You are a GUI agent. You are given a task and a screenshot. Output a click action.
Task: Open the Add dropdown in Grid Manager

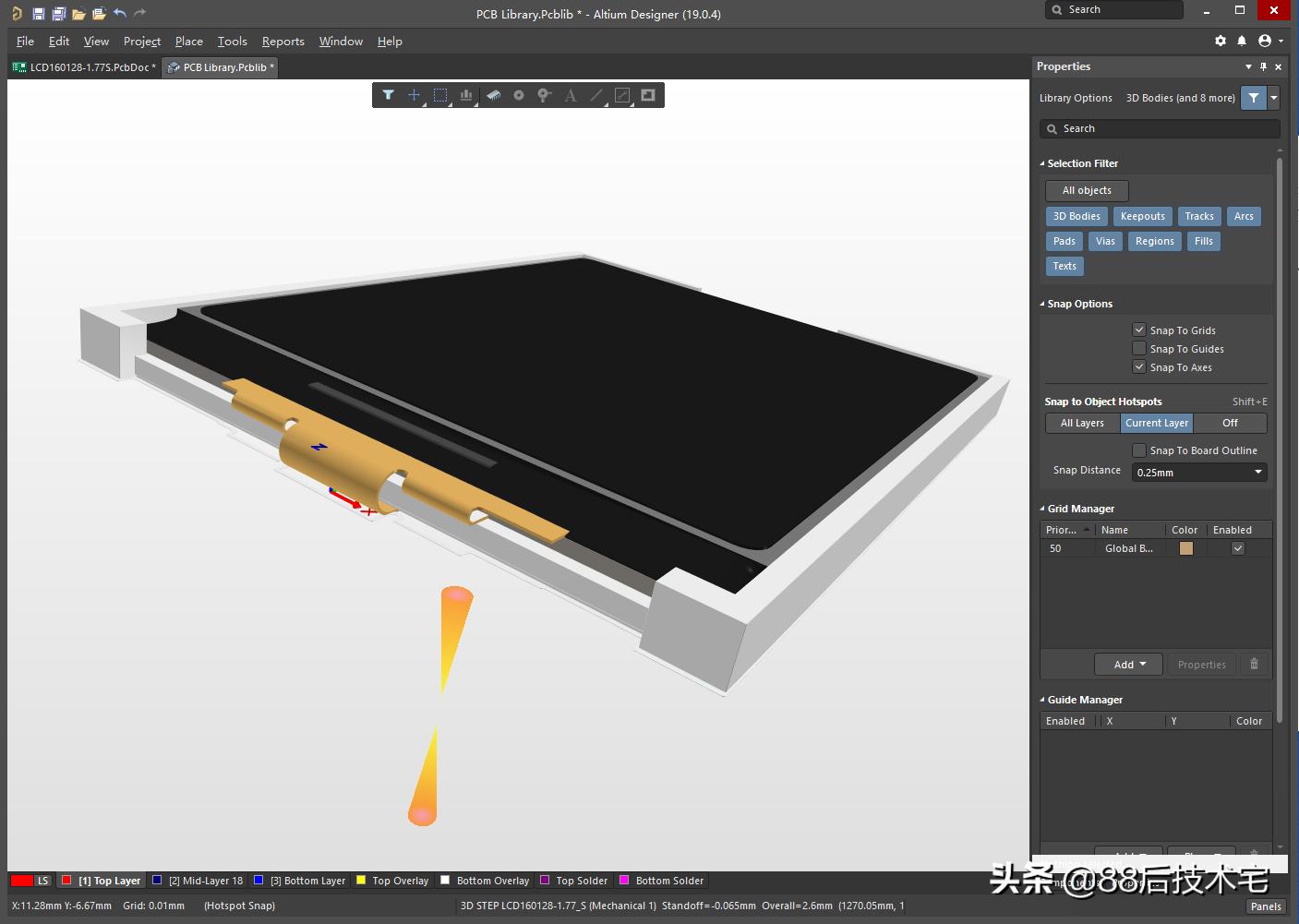(1127, 664)
